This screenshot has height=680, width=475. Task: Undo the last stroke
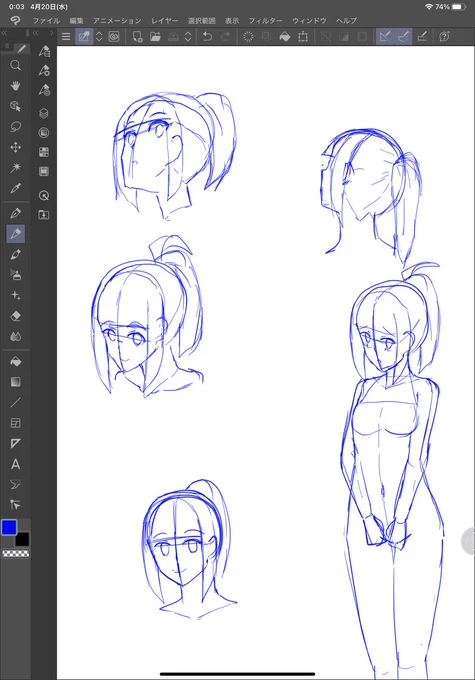207,36
